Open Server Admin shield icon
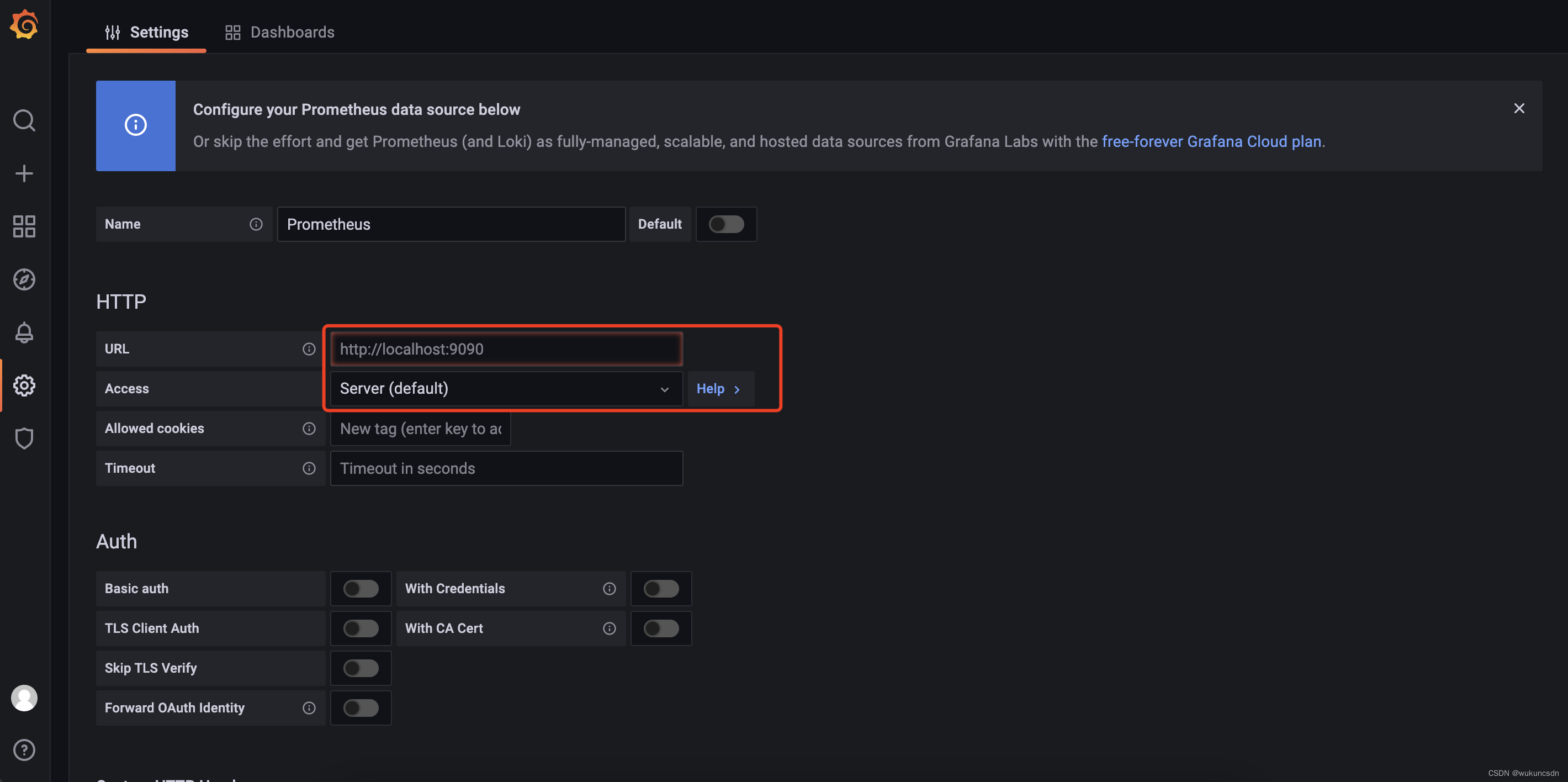Viewport: 1568px width, 782px height. click(24, 438)
